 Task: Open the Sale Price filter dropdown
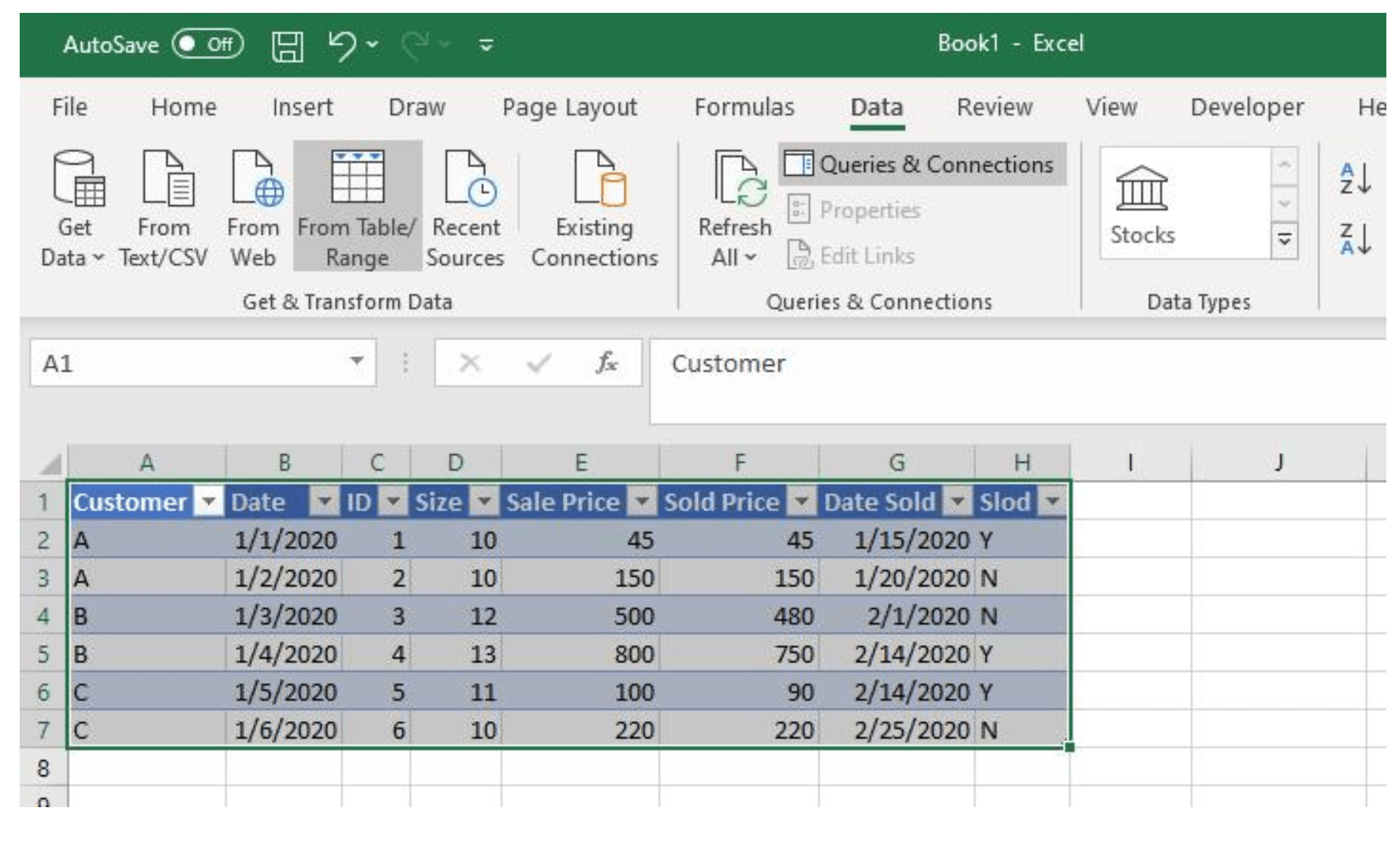[642, 501]
